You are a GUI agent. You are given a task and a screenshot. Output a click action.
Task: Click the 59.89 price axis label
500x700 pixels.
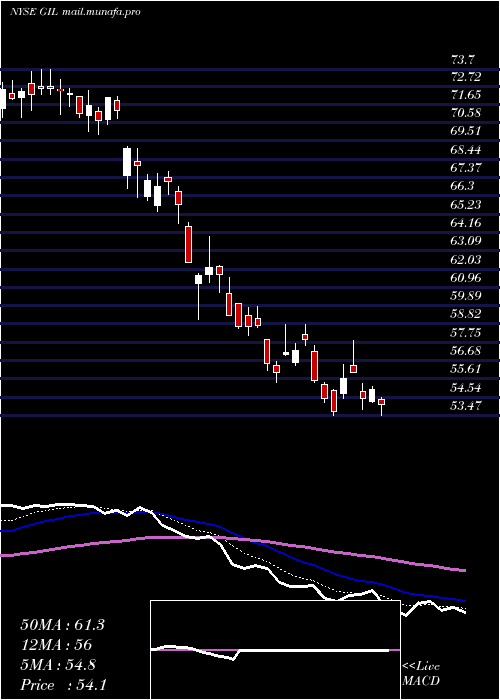click(x=466, y=296)
